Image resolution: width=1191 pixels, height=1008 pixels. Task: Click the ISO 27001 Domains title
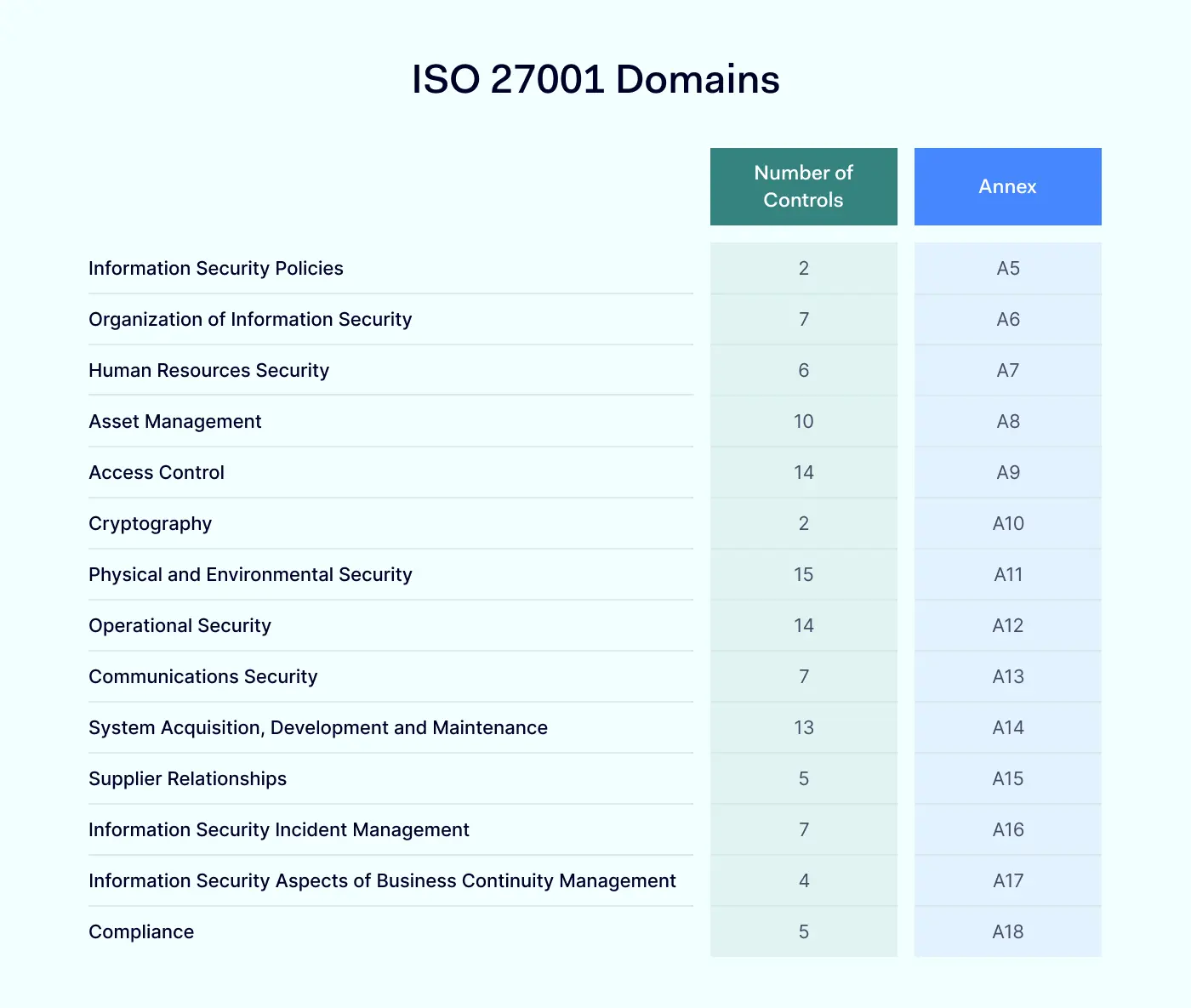[595, 79]
